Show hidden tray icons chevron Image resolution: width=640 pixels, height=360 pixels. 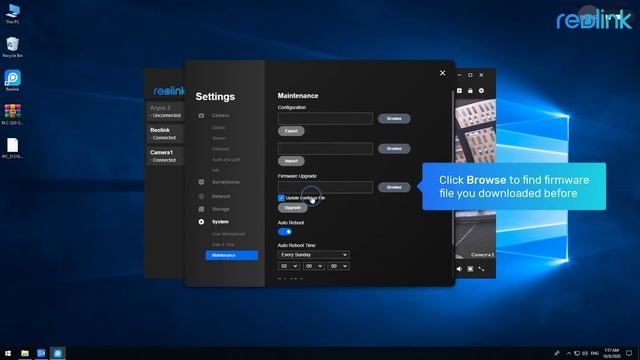point(569,353)
